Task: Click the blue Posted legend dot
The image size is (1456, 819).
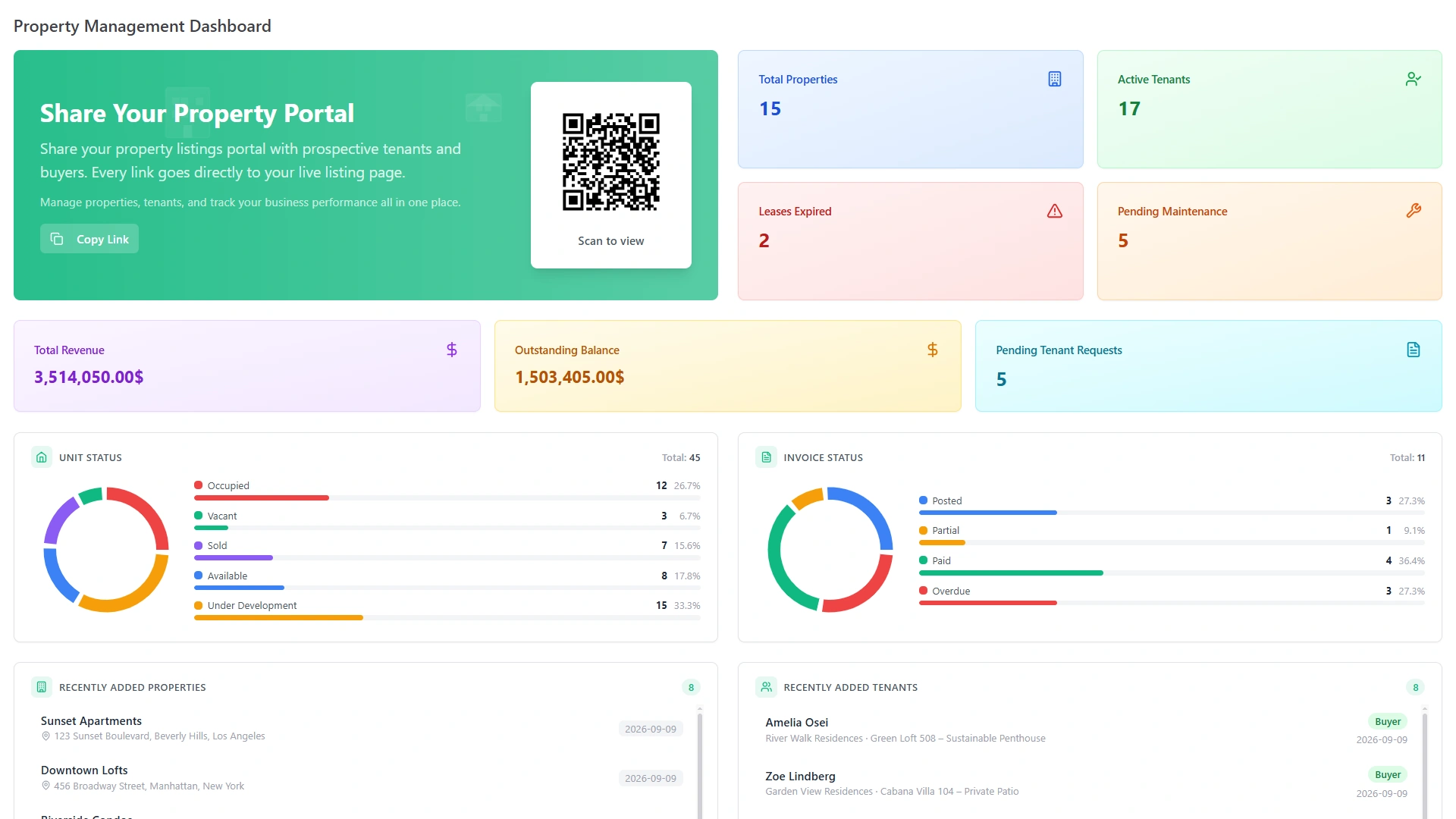Action: point(923,500)
